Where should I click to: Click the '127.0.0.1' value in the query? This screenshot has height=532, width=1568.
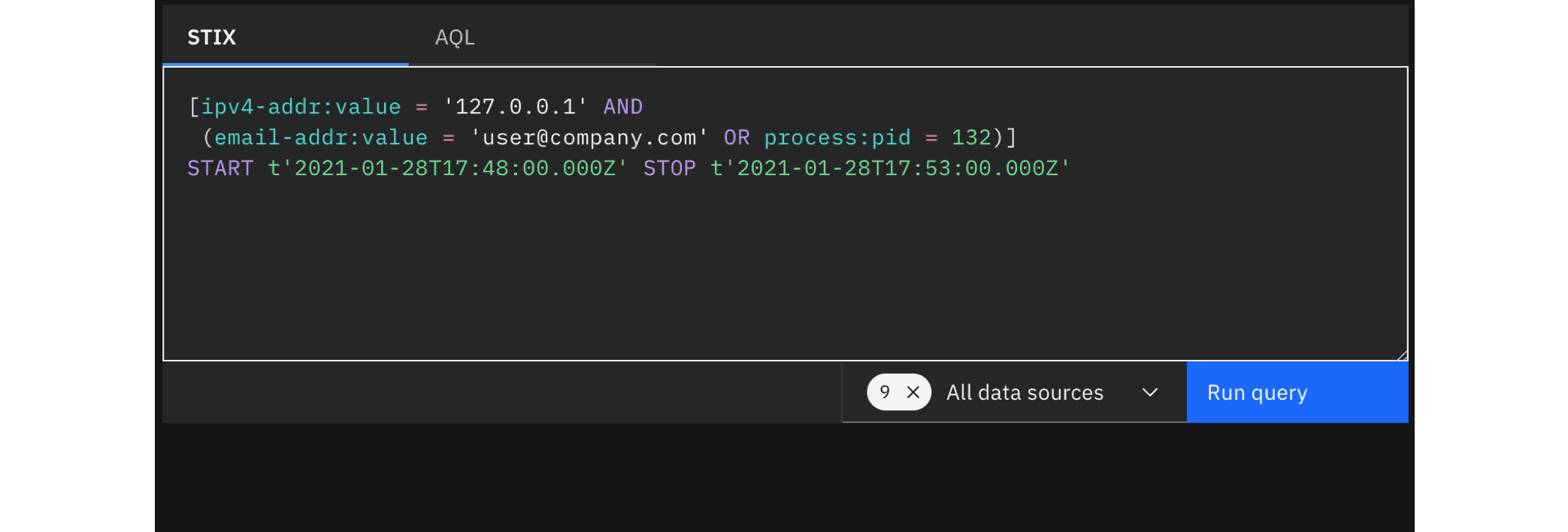pos(516,107)
